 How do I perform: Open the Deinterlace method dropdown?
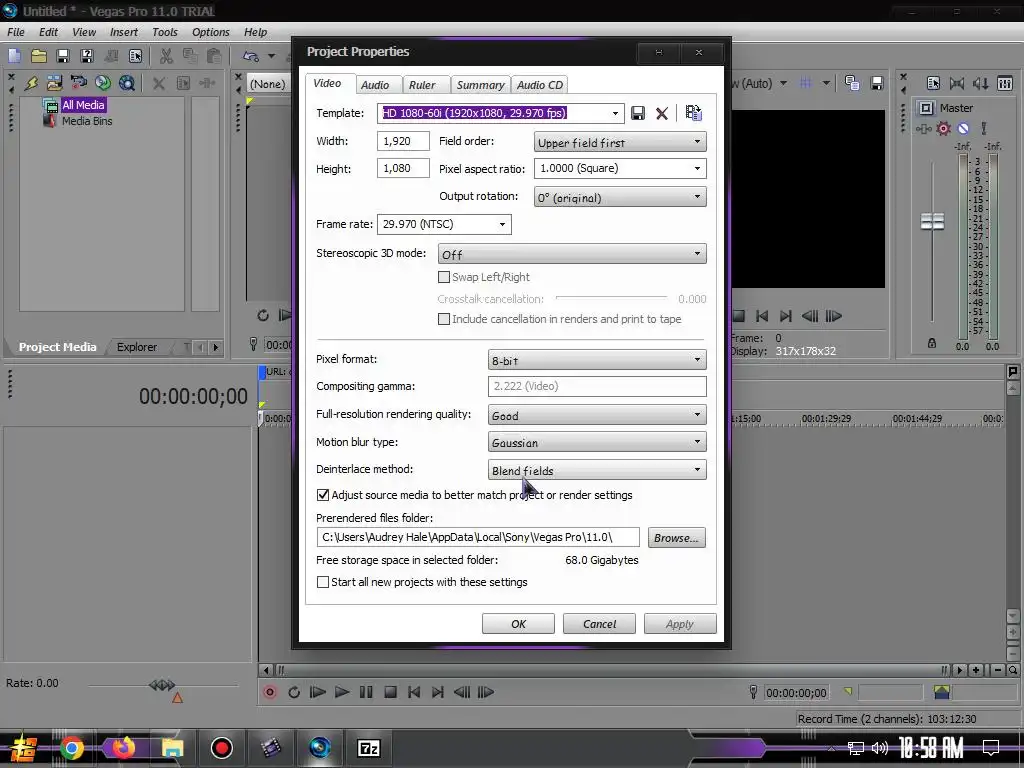(x=597, y=470)
